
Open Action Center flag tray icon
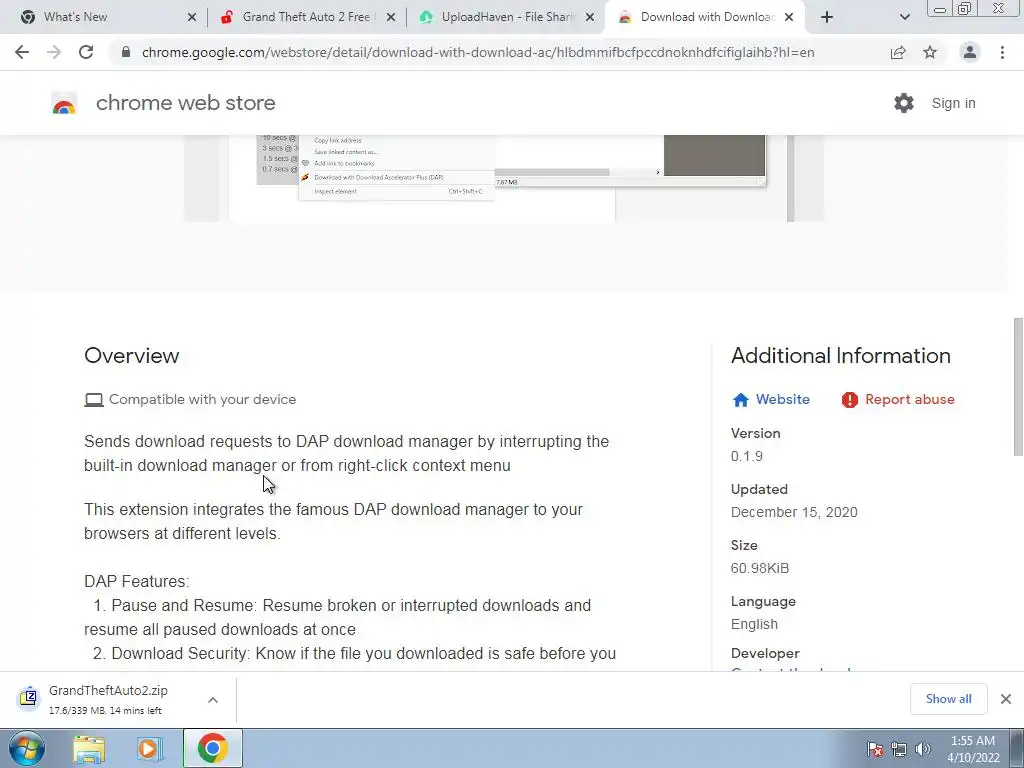(875, 749)
